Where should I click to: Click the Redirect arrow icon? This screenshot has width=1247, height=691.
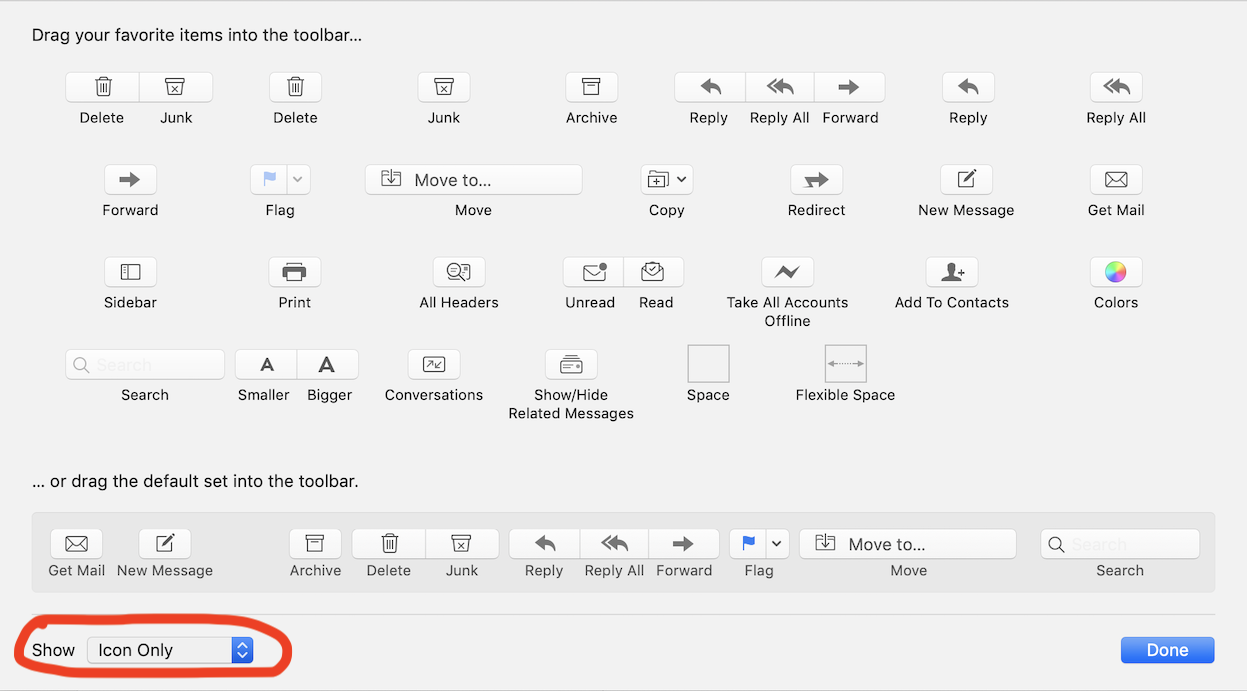[x=816, y=179]
